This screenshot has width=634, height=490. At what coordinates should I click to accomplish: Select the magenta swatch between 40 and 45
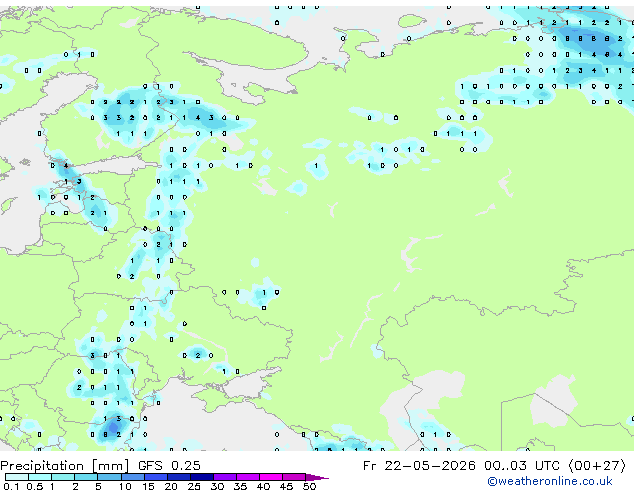[271, 477]
